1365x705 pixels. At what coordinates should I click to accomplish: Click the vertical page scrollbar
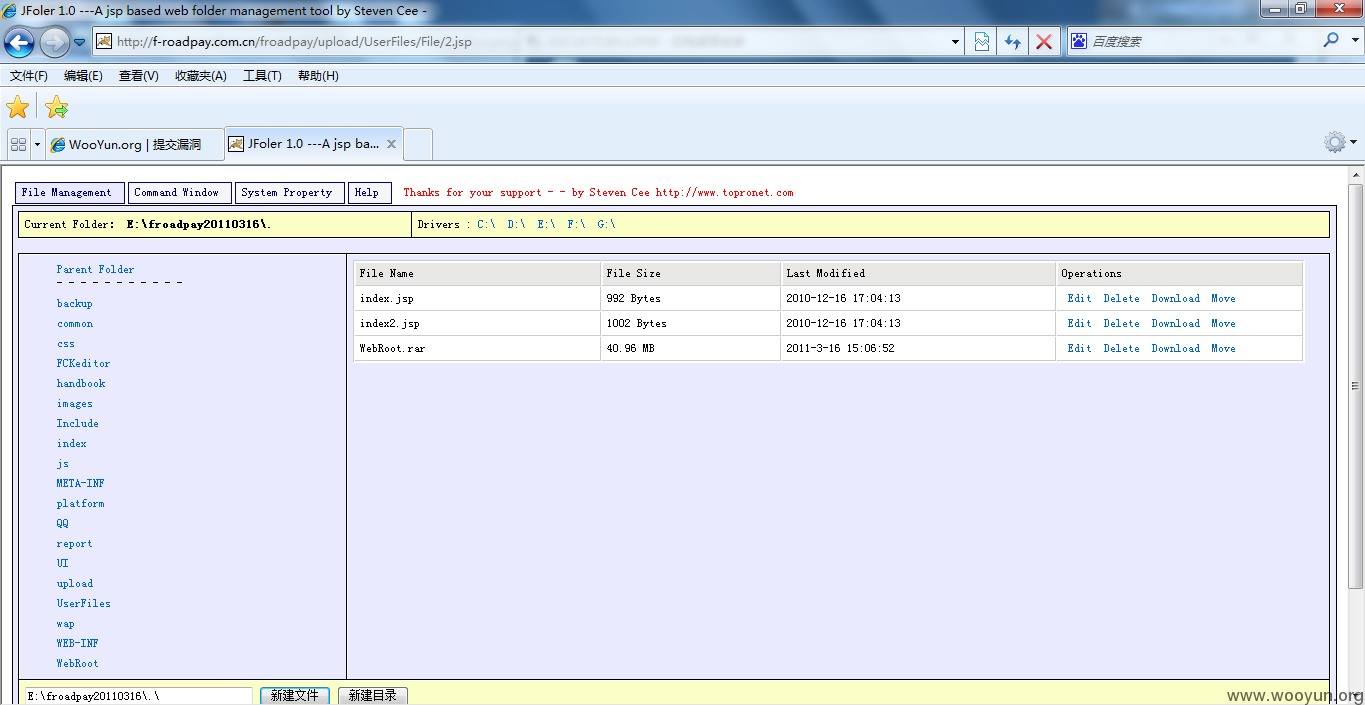(x=1356, y=385)
